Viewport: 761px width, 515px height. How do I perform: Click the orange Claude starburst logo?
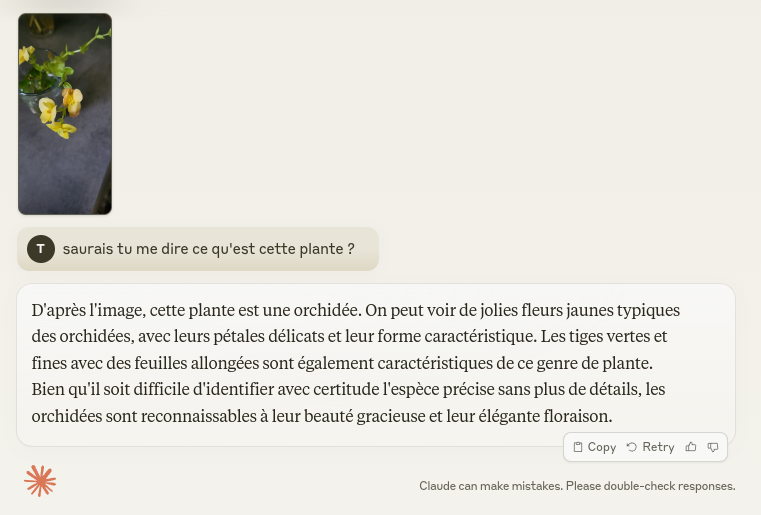[40, 481]
